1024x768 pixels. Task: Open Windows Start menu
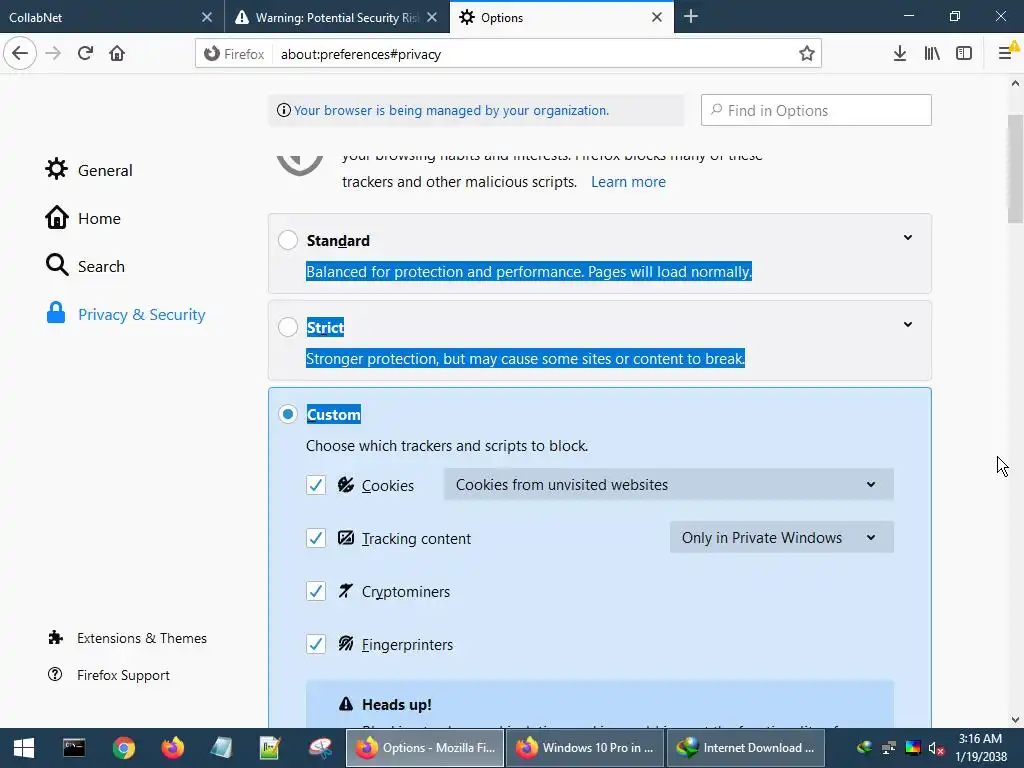24,748
